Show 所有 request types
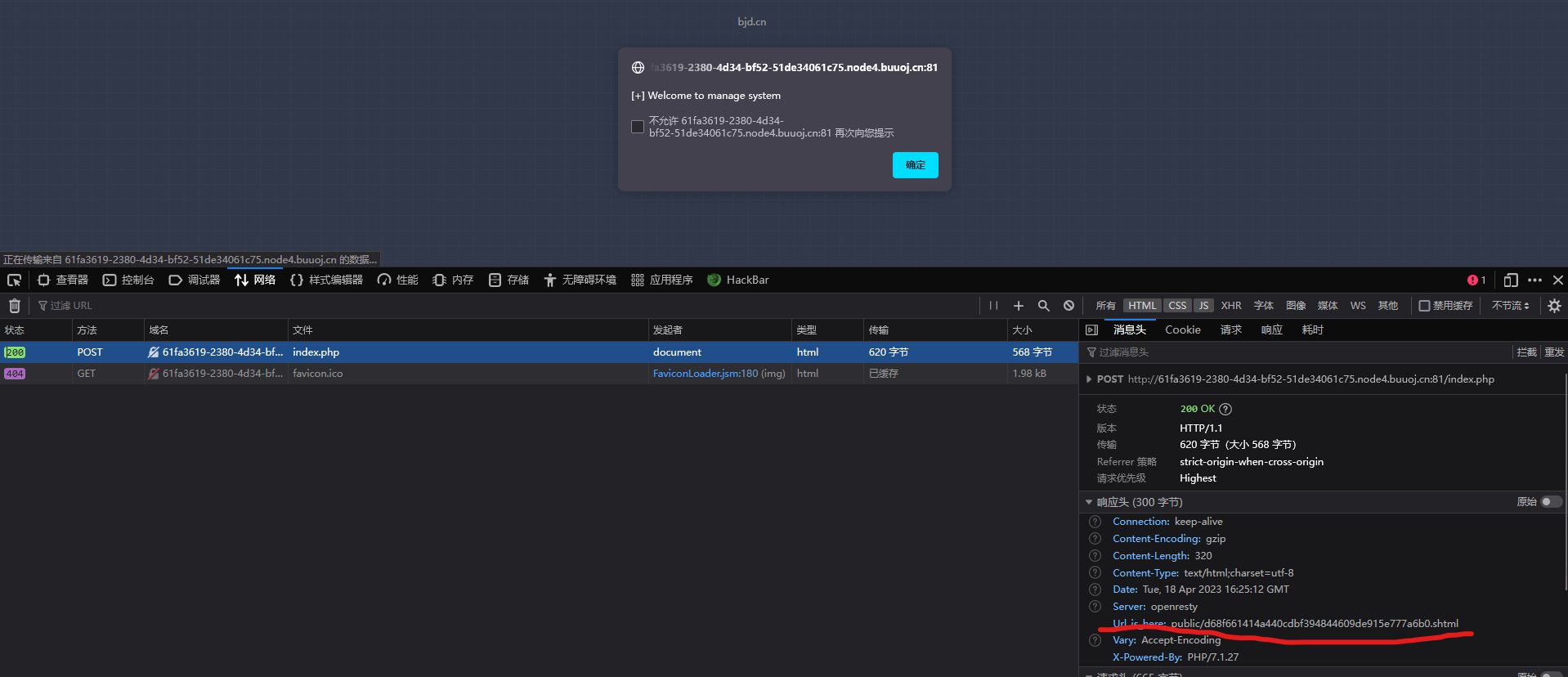1568x677 pixels. 1105,306
